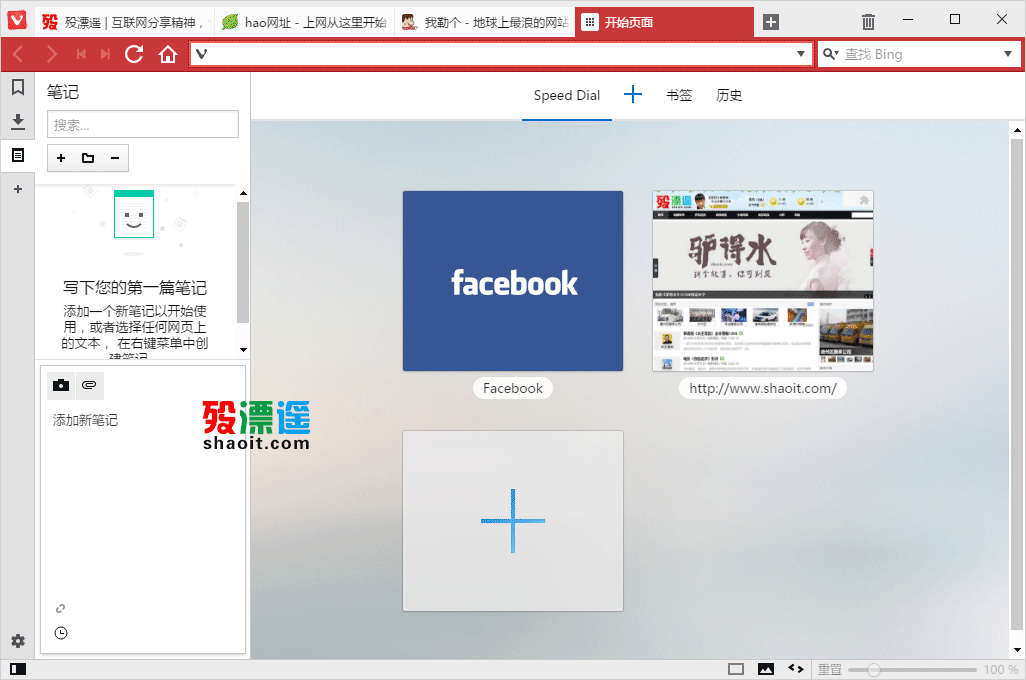Attach a file with paperclip icon
Viewport: 1026px width, 680px height.
(89, 385)
